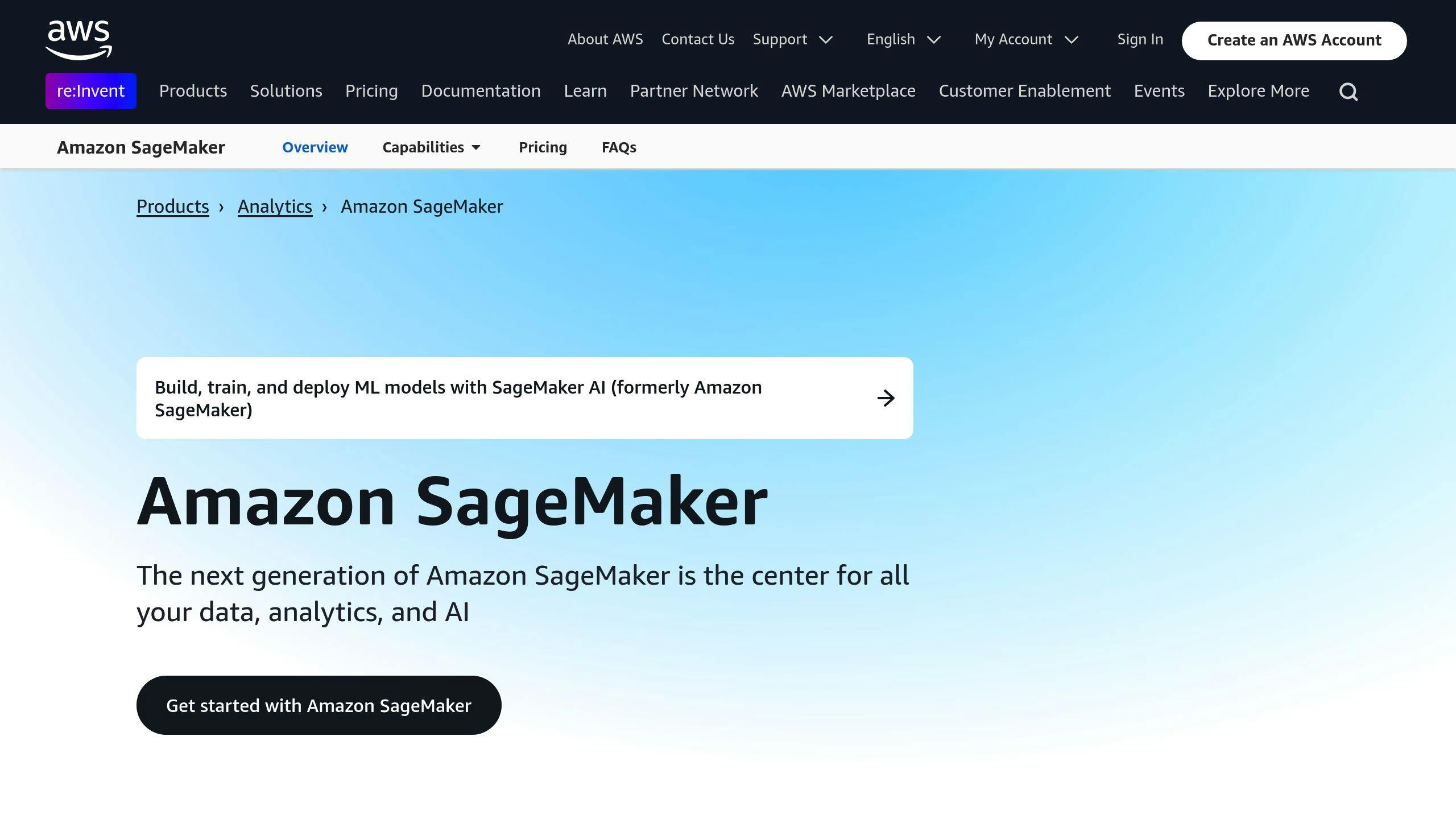
Task: Click the AWS logo
Action: pyautogui.click(x=79, y=40)
